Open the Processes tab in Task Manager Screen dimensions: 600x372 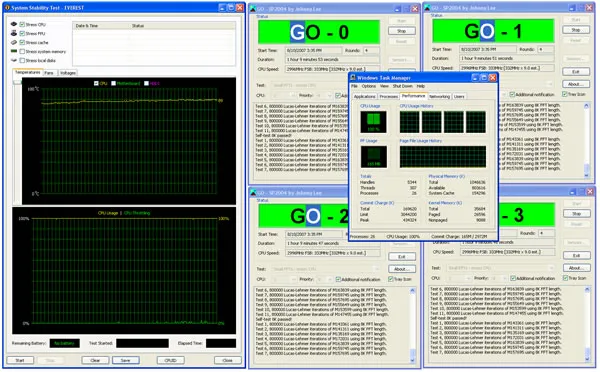pyautogui.click(x=388, y=96)
